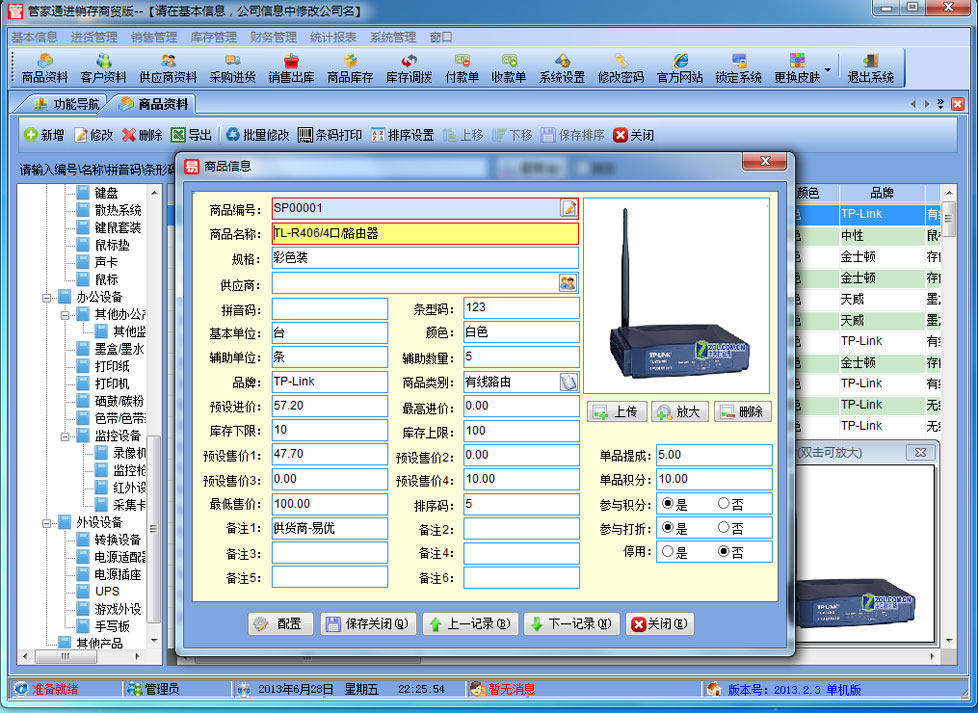Click the router product image thumbnail
978x713 pixels.
678,295
